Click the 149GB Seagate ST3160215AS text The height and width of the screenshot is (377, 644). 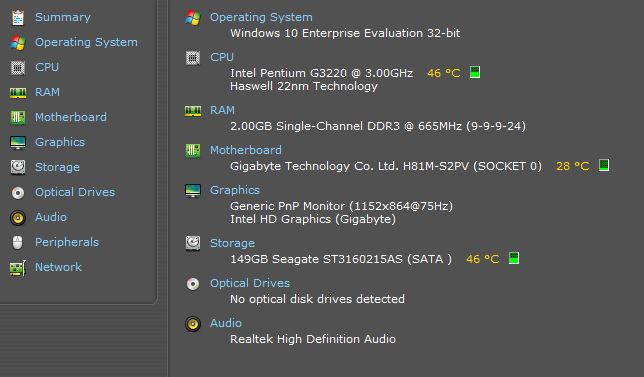[x=341, y=259]
